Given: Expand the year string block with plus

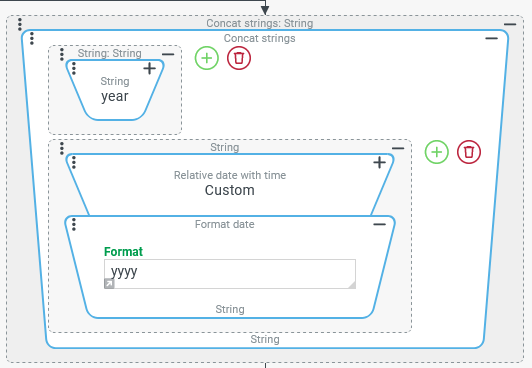Looking at the screenshot, I should coord(149,69).
